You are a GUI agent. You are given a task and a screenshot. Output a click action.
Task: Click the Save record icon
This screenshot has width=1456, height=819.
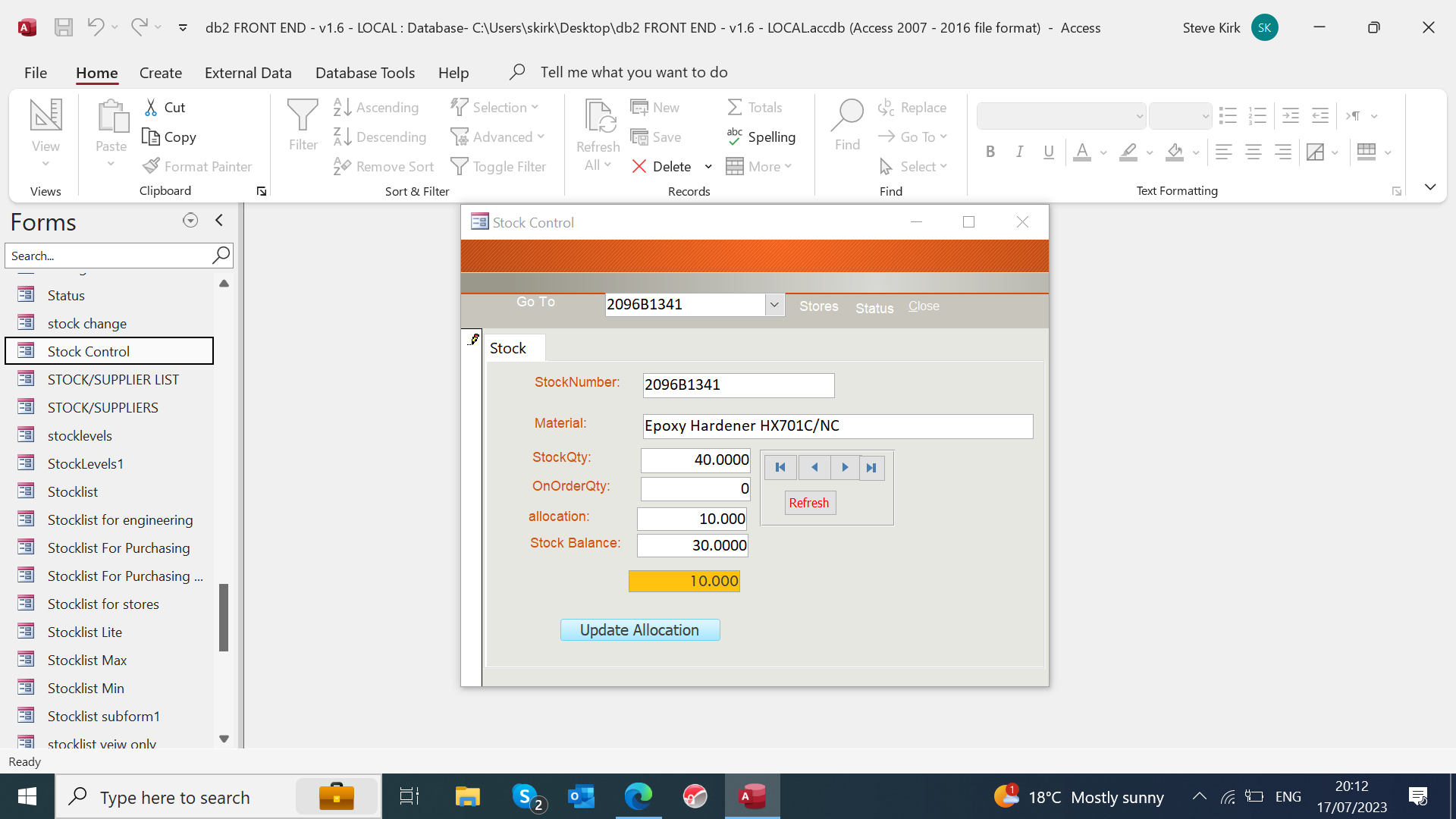pos(639,136)
